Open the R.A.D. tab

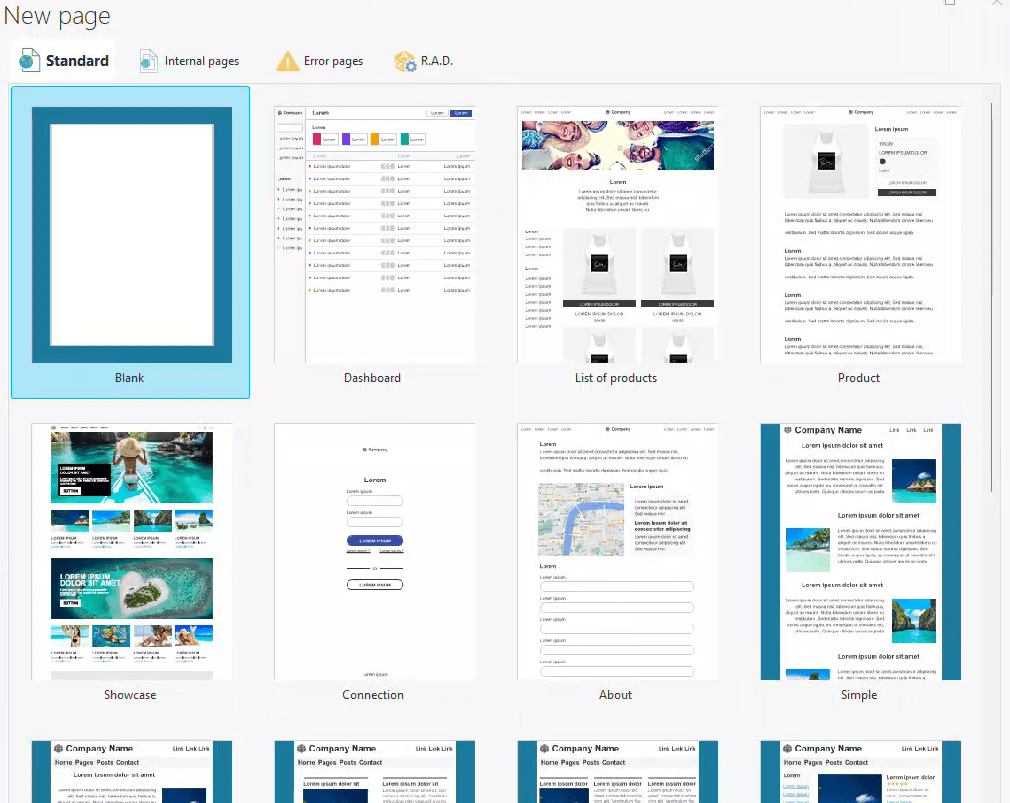[x=436, y=61]
